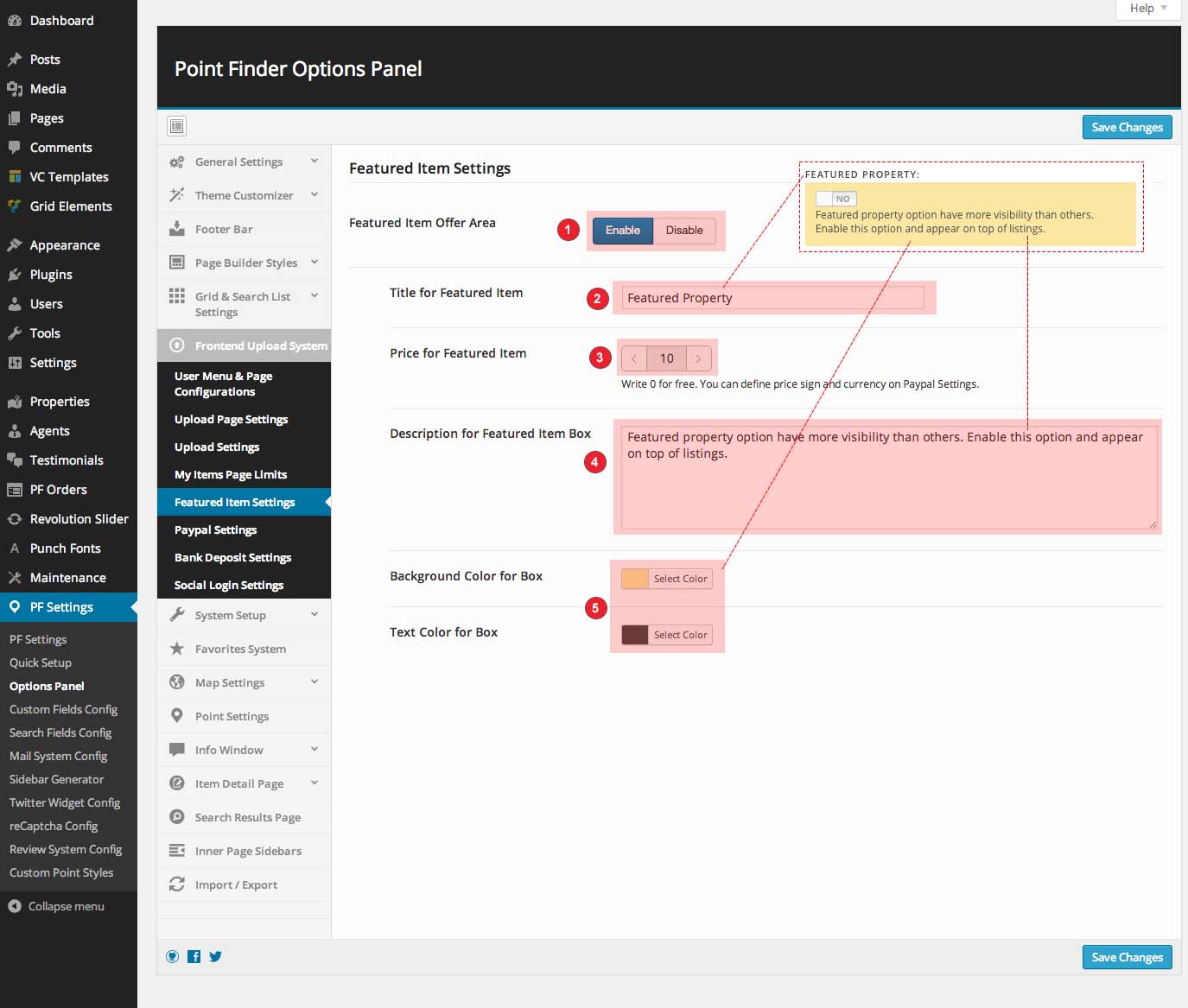Click the Point Settings map pin icon
Image resolution: width=1188 pixels, height=1008 pixels.
tap(177, 716)
